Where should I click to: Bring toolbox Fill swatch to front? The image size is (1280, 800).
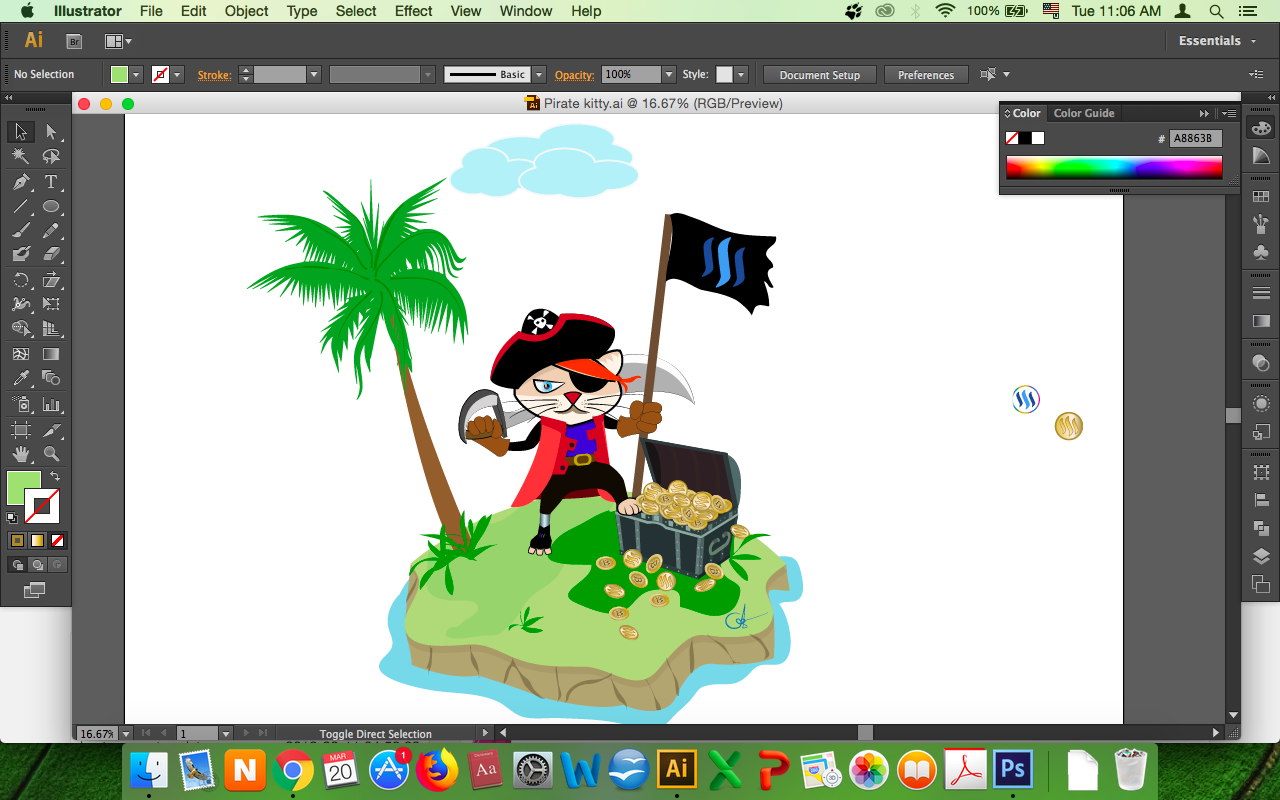pos(24,488)
